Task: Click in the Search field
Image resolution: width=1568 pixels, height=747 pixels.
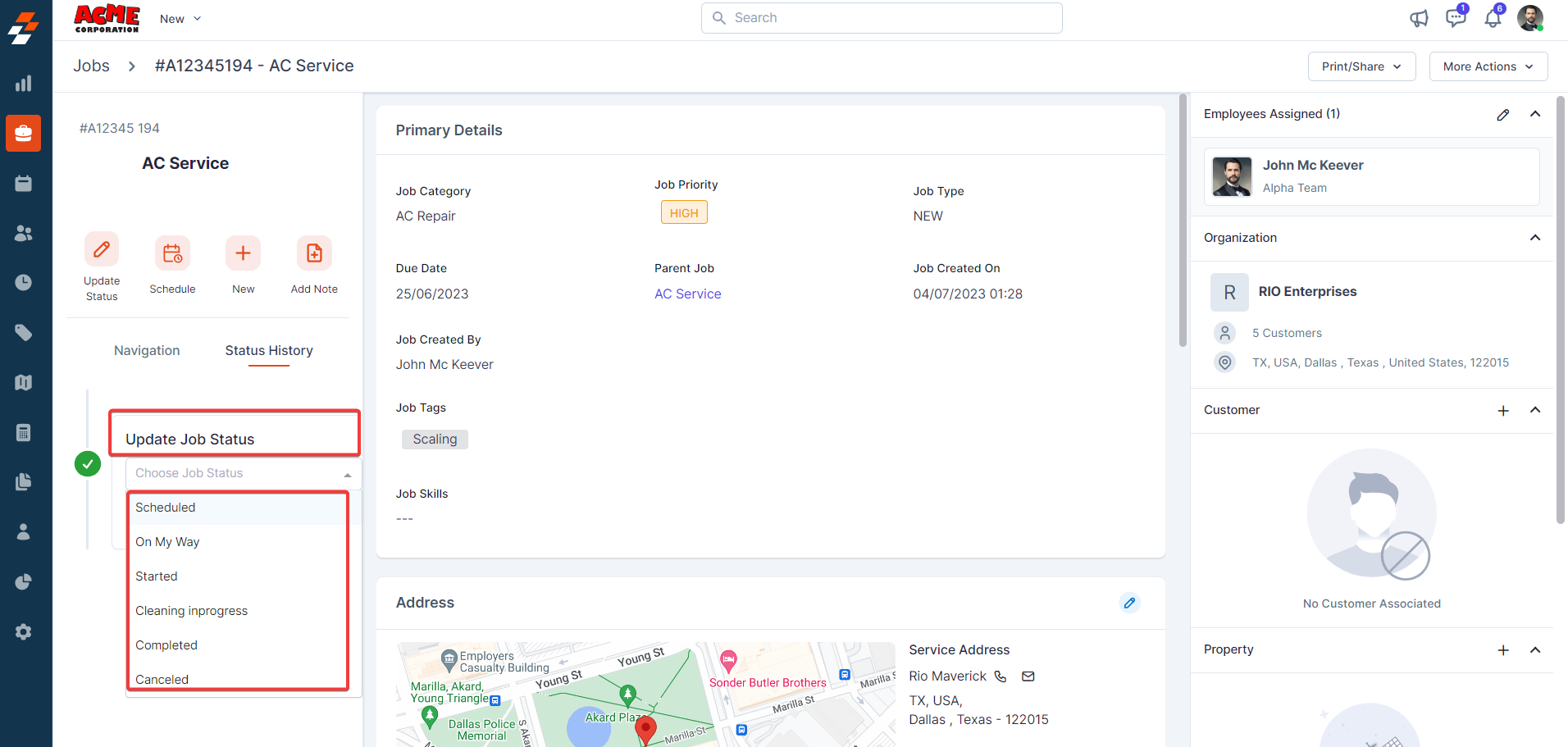Action: [x=882, y=18]
